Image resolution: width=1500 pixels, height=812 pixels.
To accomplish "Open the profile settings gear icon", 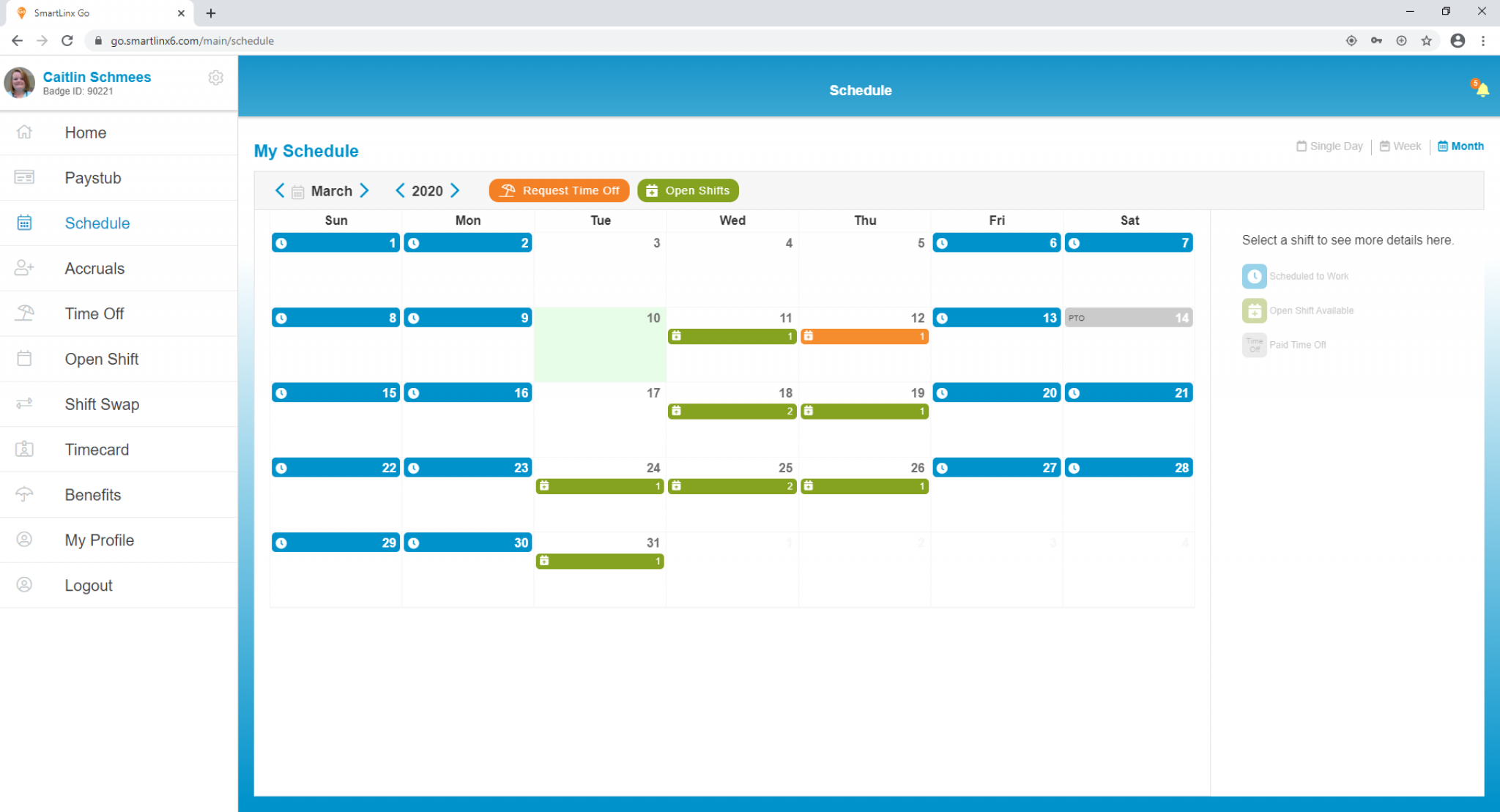I will coord(215,77).
